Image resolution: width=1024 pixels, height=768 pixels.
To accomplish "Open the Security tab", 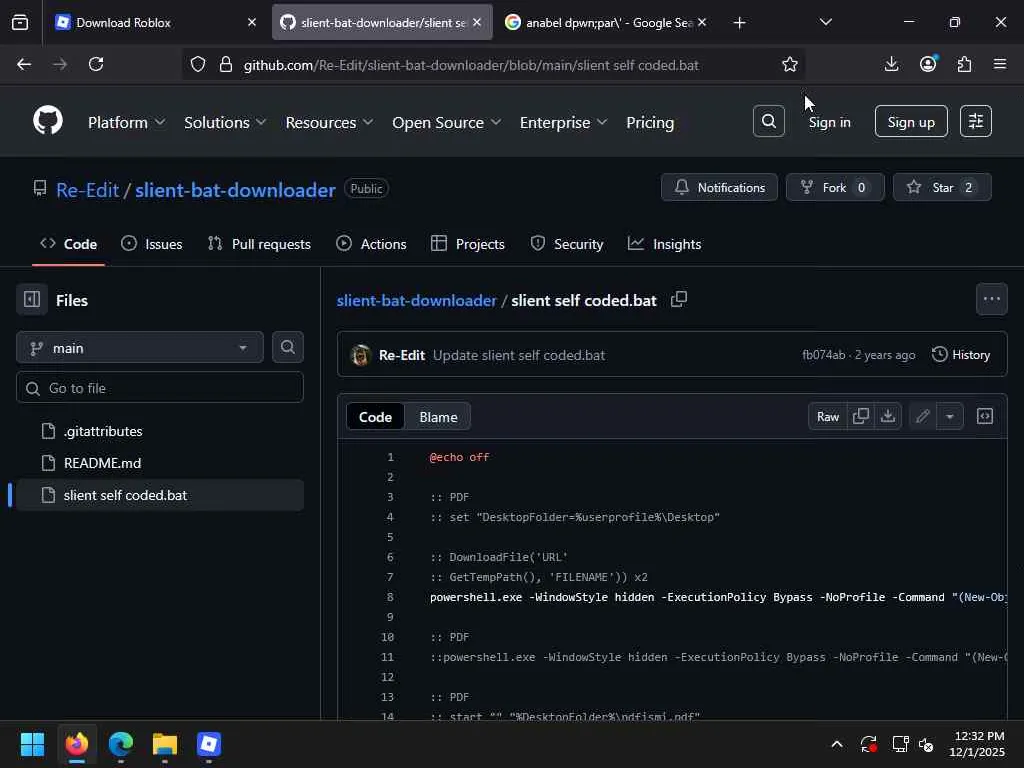I will pyautogui.click(x=567, y=244).
